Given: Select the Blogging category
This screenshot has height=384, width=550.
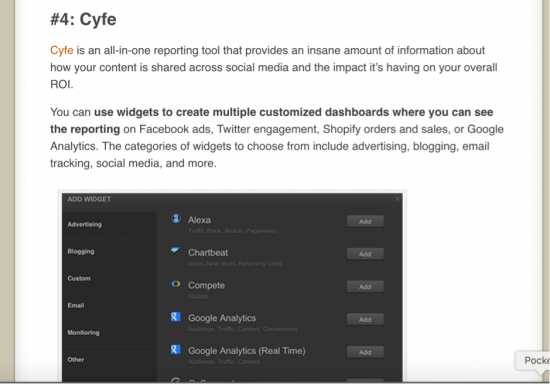Looking at the screenshot, I should pyautogui.click(x=109, y=251).
